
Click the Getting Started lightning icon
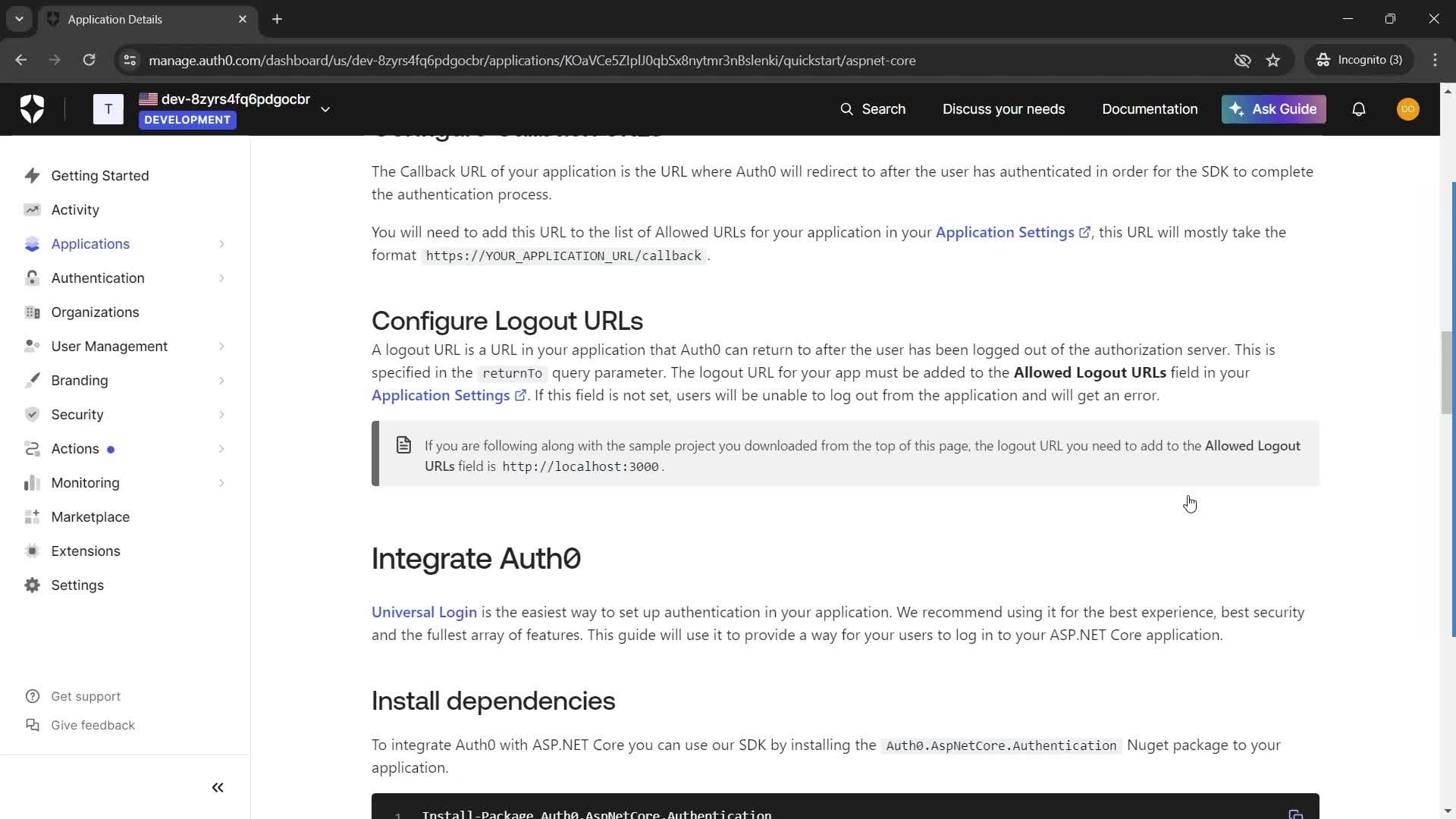32,175
